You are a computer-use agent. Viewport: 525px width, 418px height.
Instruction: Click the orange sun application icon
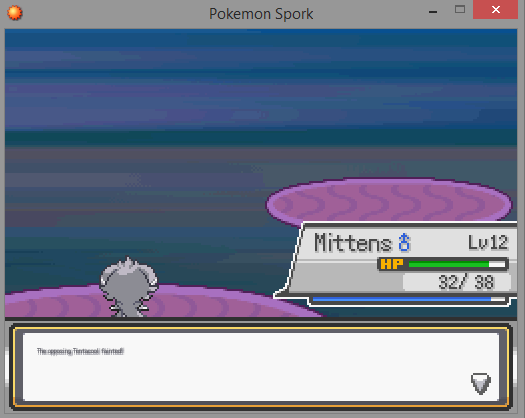tap(14, 13)
